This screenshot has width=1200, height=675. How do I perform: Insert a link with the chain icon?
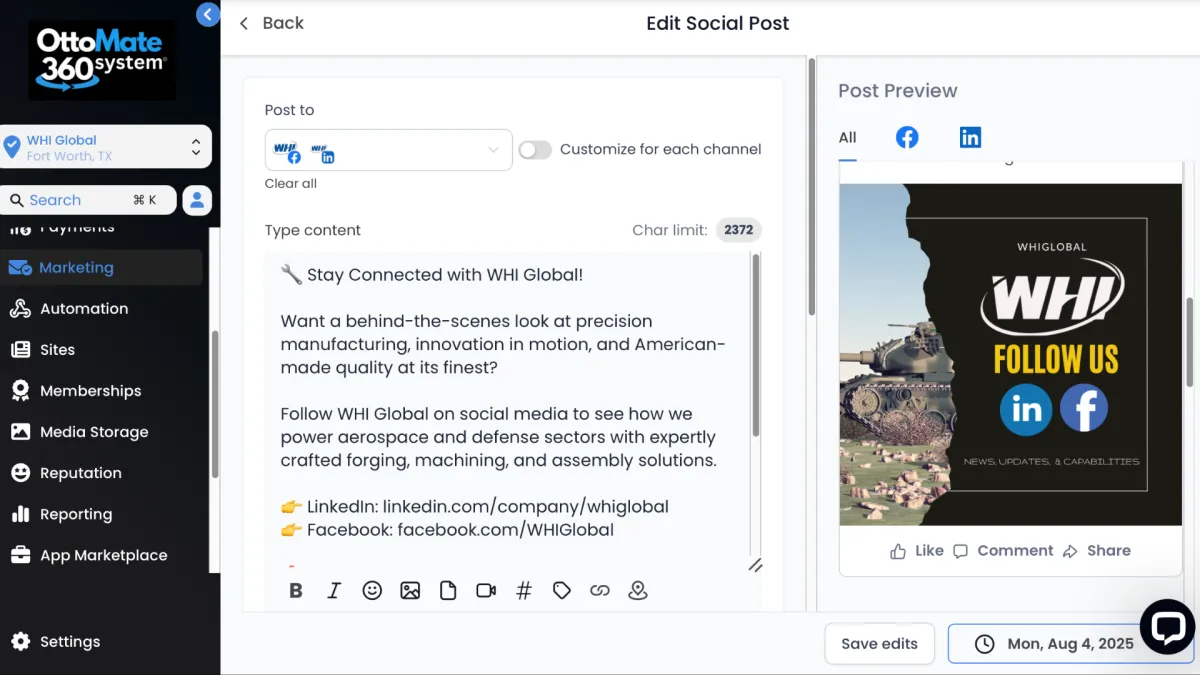[600, 591]
